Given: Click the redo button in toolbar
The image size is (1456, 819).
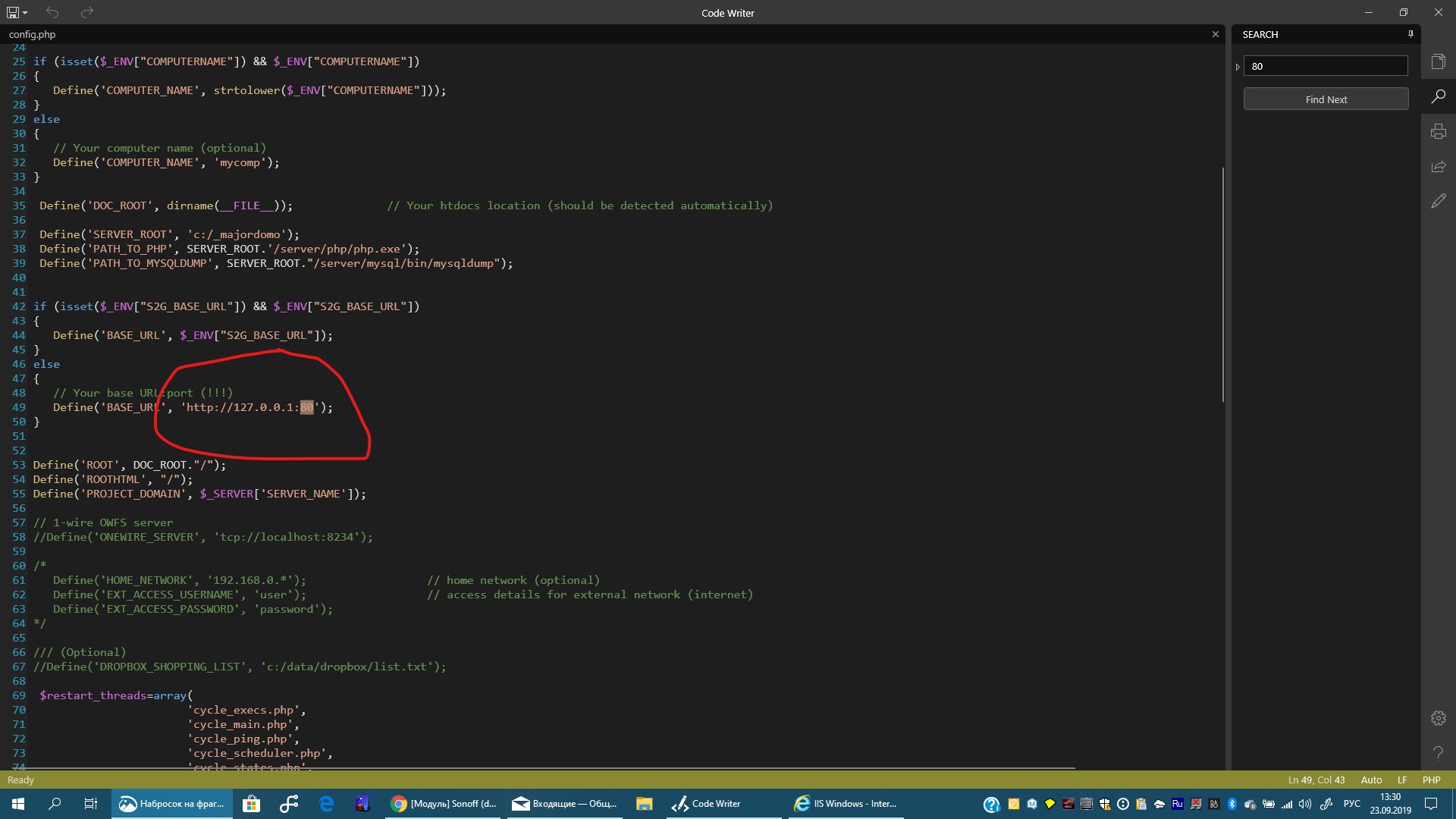Looking at the screenshot, I should tap(87, 11).
